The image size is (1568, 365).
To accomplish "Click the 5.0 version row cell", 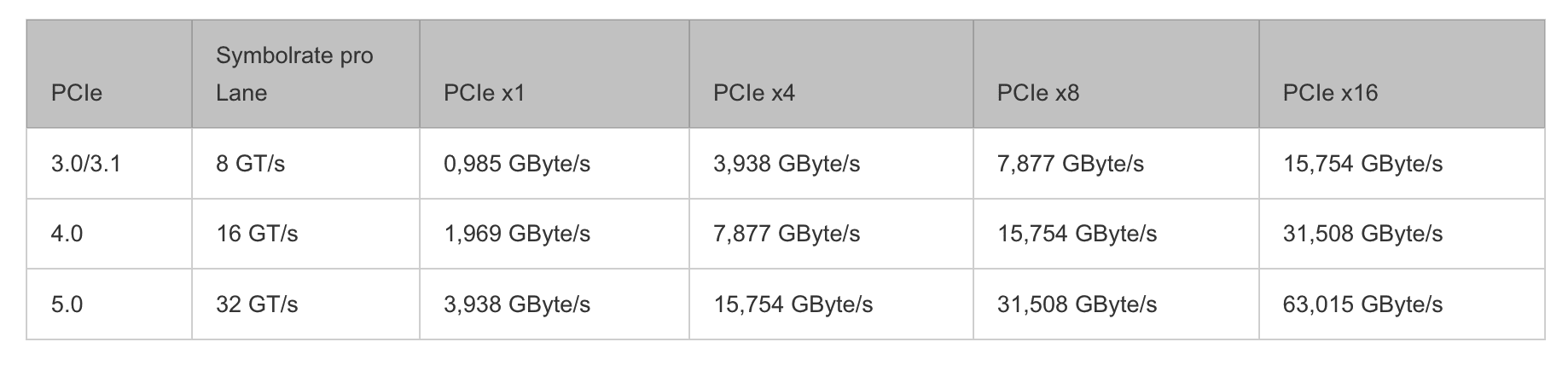I will click(67, 304).
